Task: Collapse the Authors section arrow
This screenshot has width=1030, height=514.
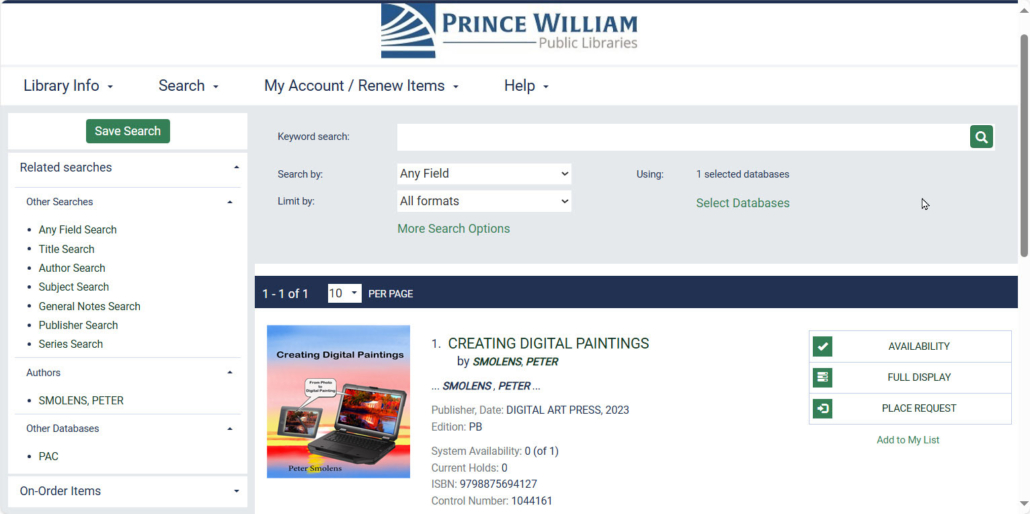Action: coord(229,373)
